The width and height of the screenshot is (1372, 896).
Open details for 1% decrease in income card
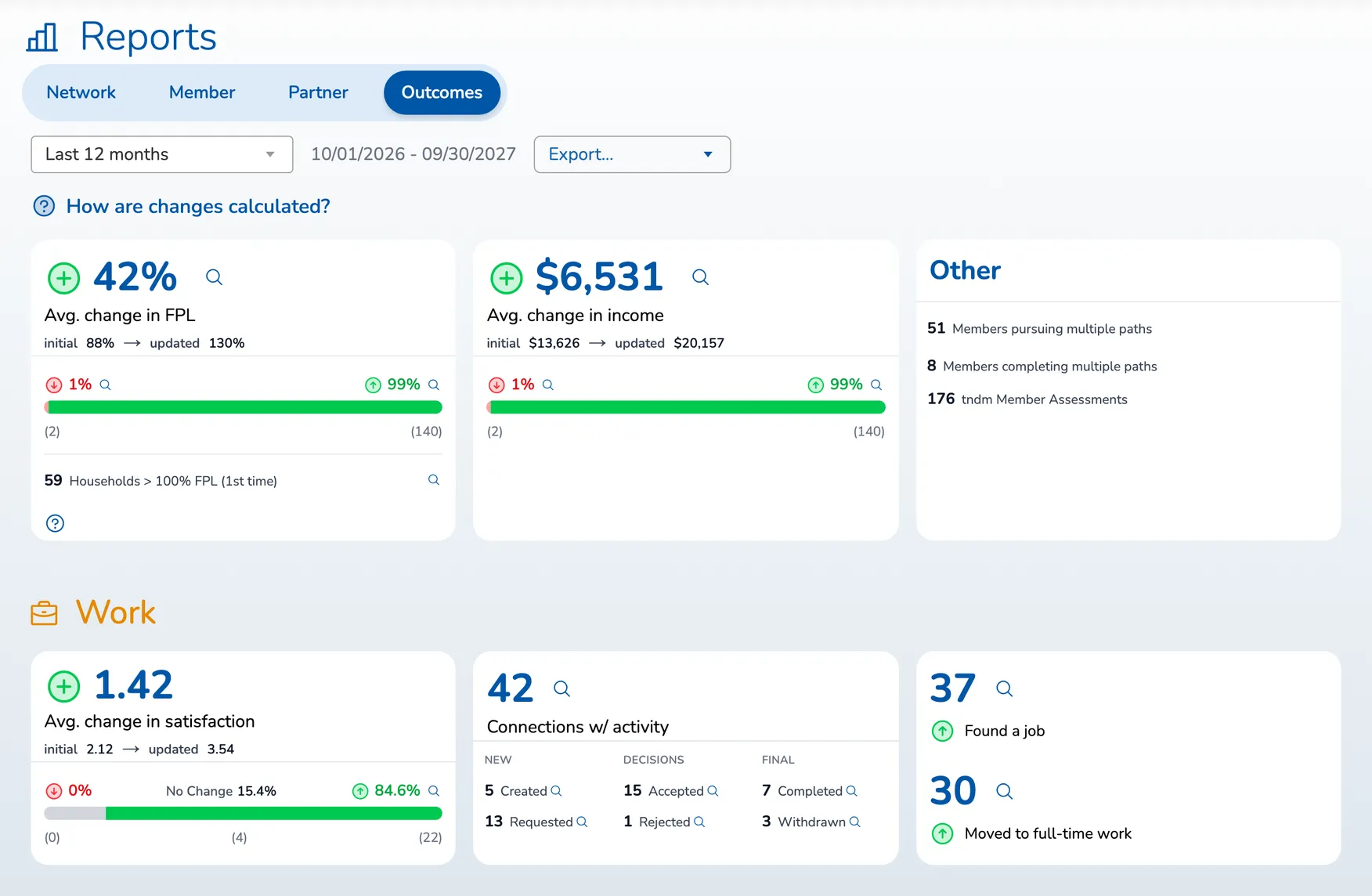click(548, 385)
